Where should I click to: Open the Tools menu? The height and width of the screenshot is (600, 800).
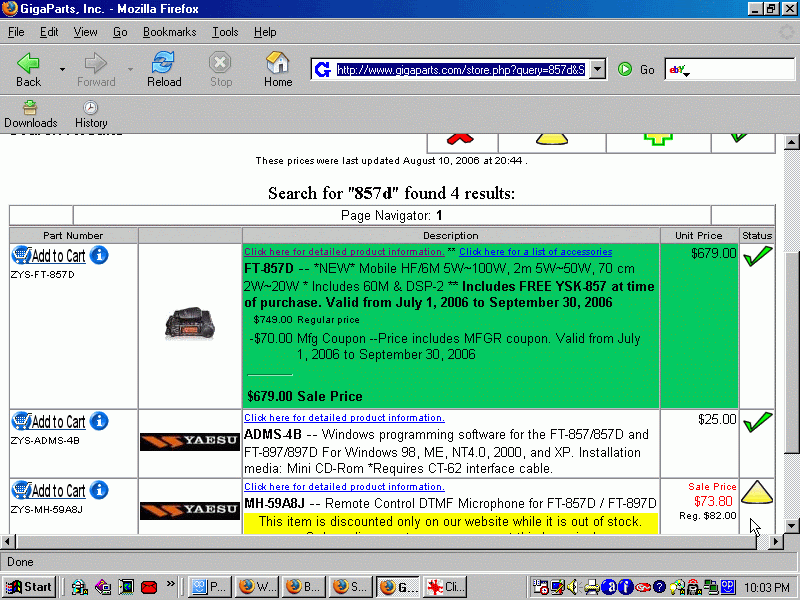225,32
